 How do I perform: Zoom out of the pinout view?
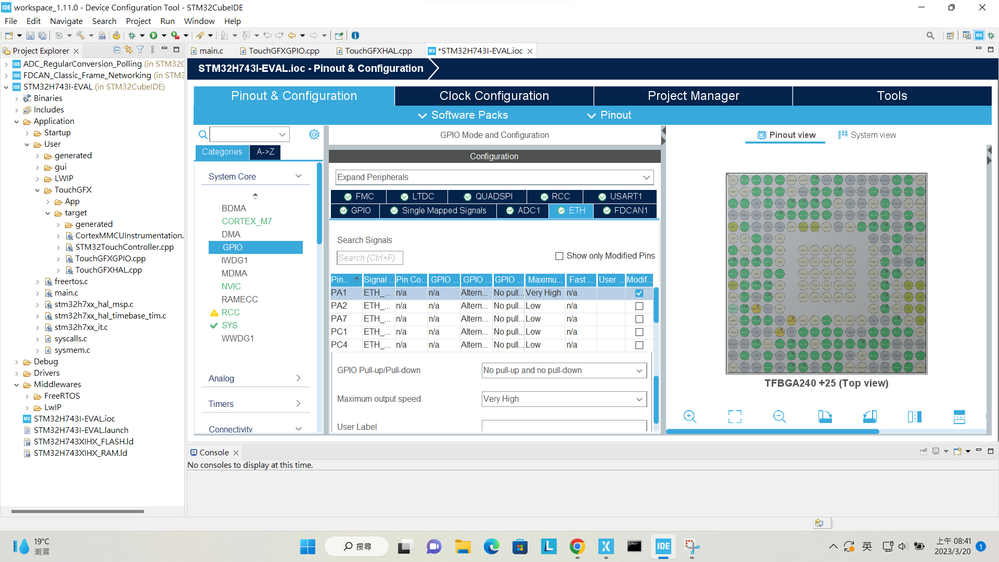(779, 417)
